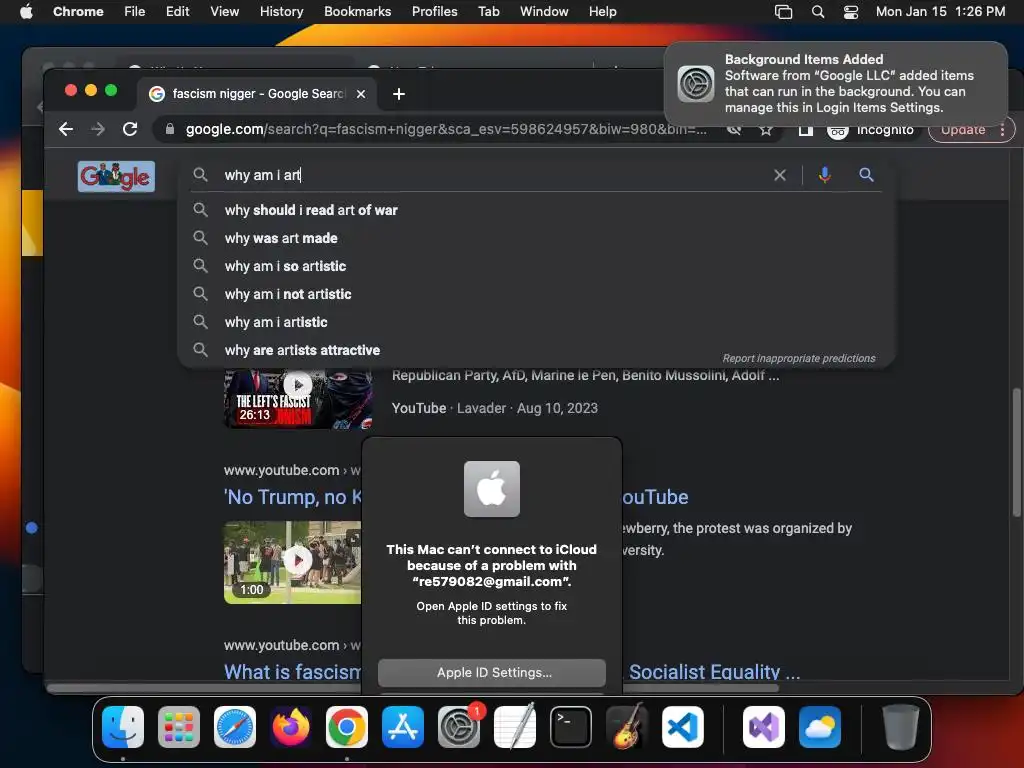Launch Firefox from the Dock
This screenshot has width=1024, height=768.
coord(291,727)
